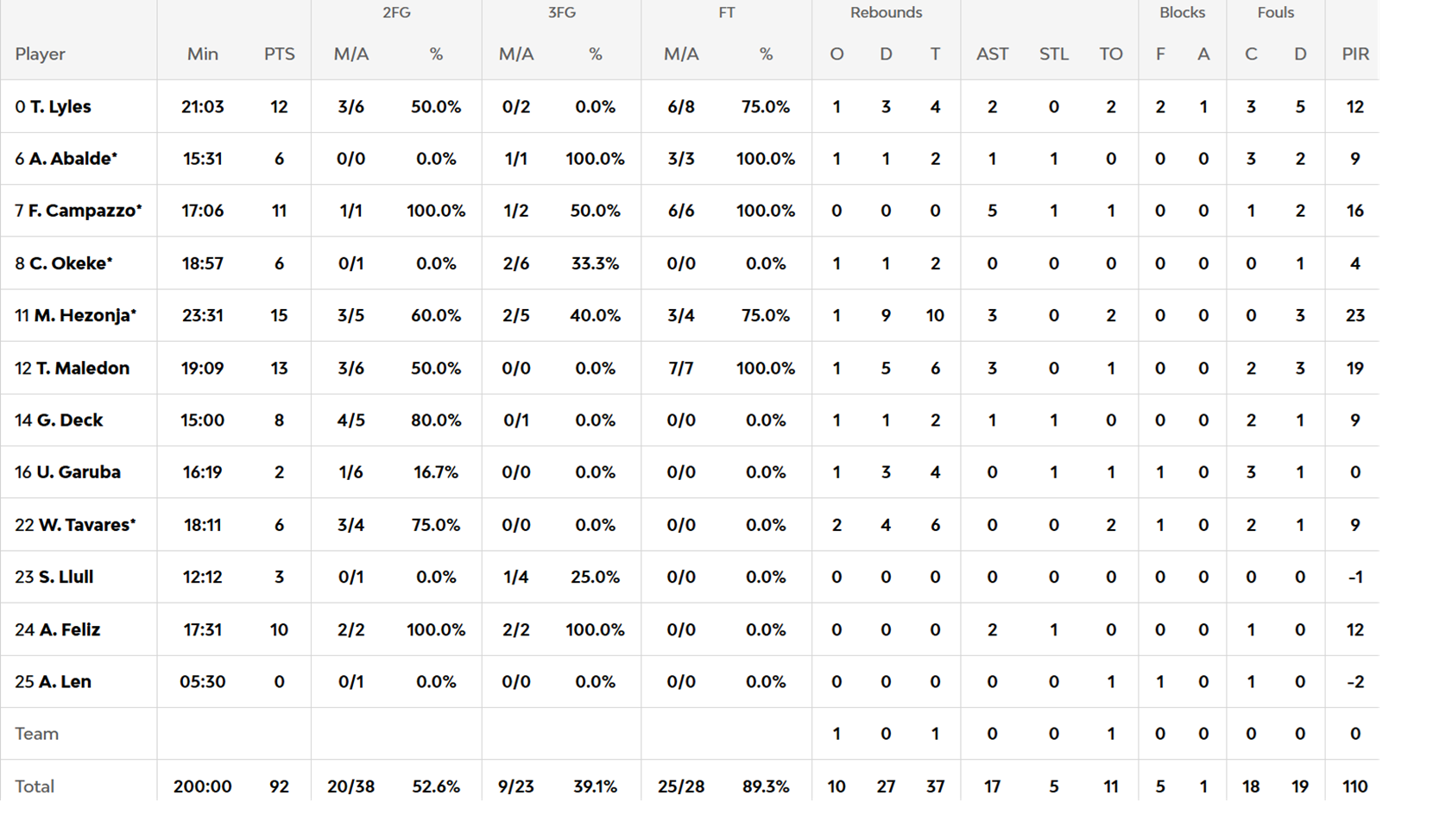The width and height of the screenshot is (1433, 840).
Task: Open A. Feliz's player page
Action: (x=69, y=630)
